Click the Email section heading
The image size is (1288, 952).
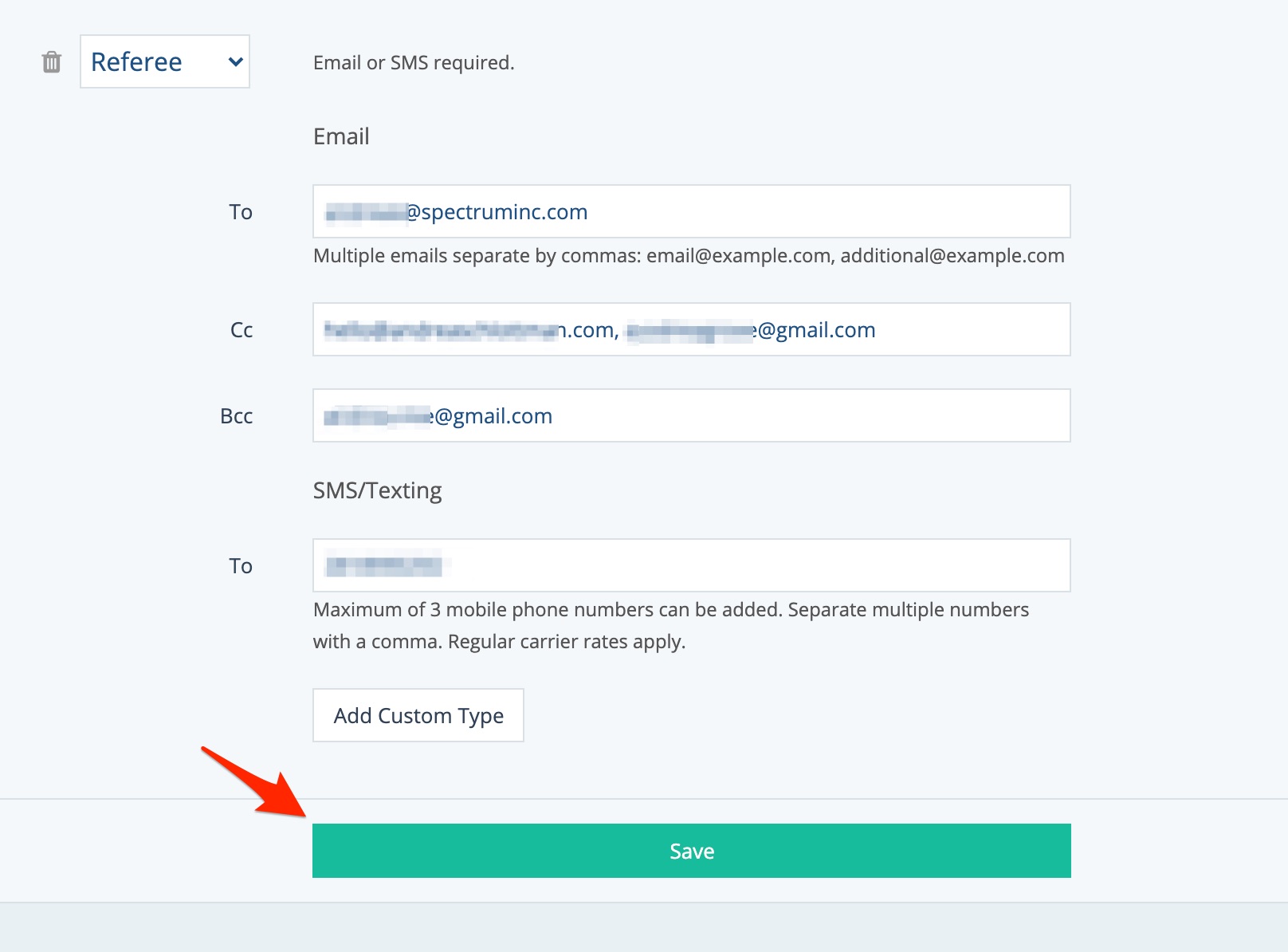coord(341,136)
